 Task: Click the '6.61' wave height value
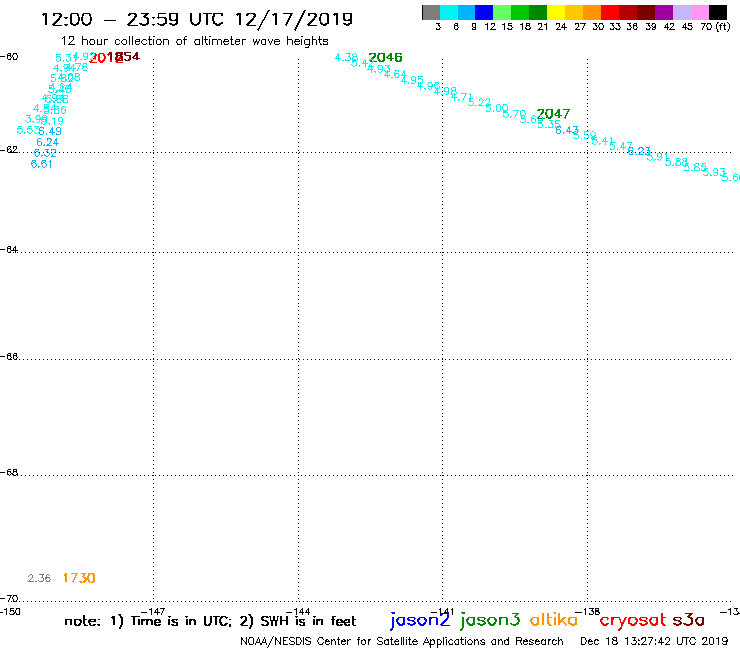point(42,164)
